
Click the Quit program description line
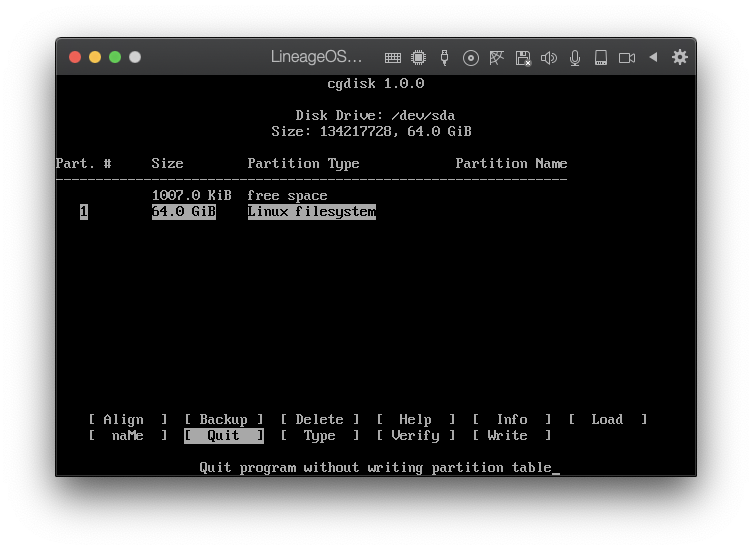pyautogui.click(x=376, y=468)
